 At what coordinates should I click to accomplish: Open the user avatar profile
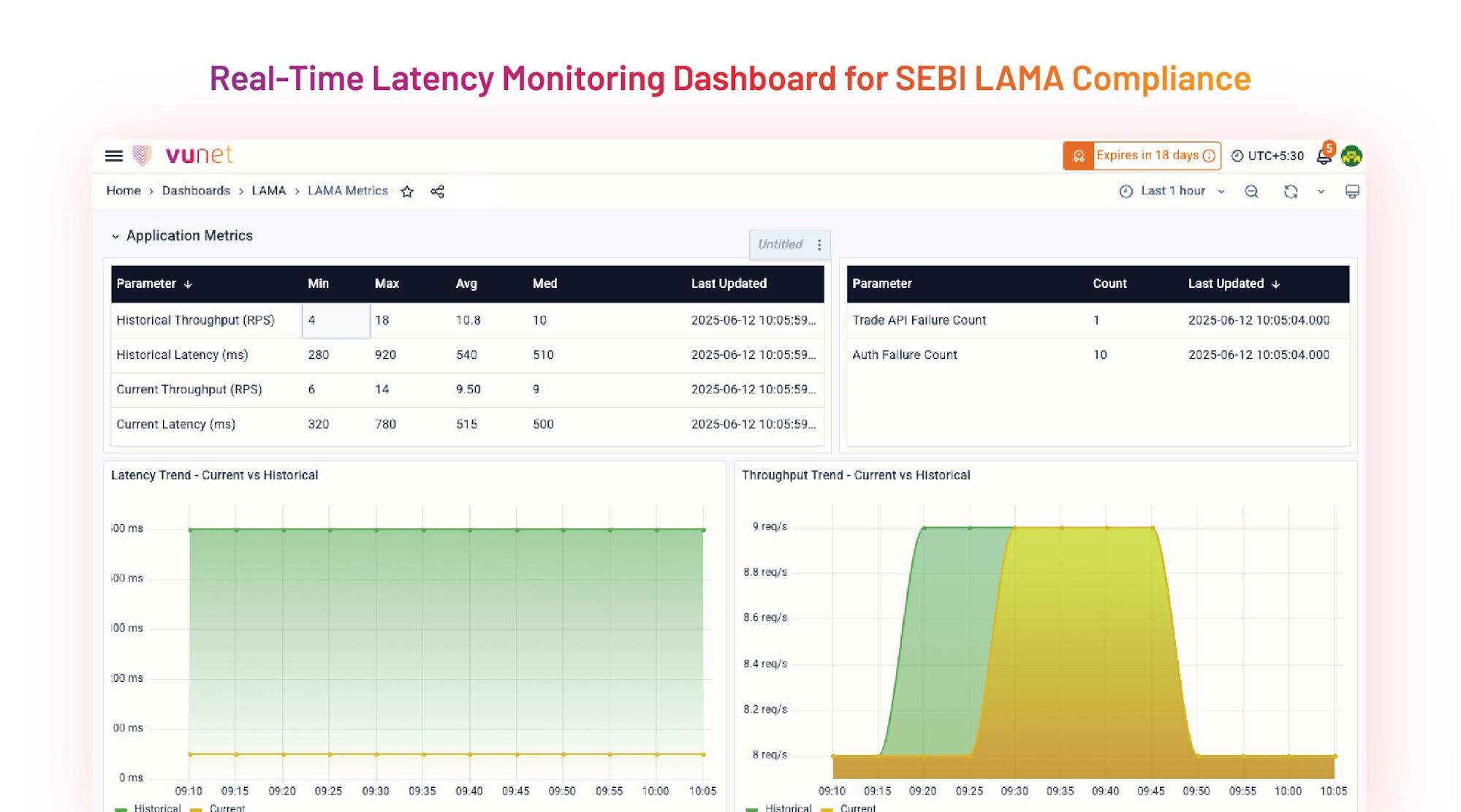(x=1351, y=156)
